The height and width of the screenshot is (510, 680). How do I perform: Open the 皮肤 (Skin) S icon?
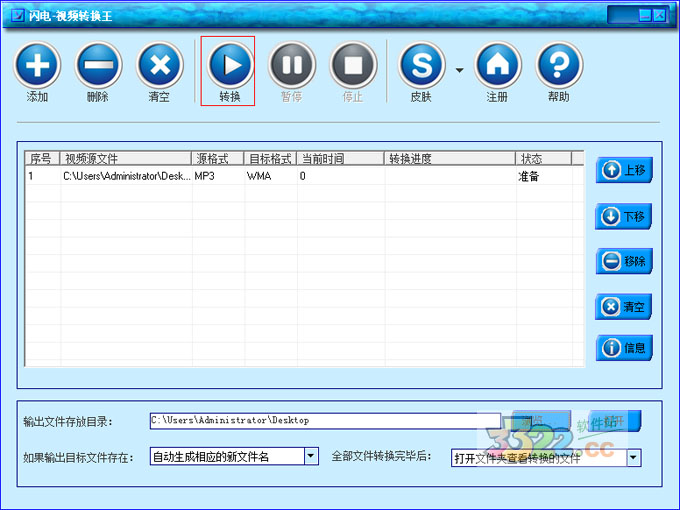pyautogui.click(x=422, y=66)
